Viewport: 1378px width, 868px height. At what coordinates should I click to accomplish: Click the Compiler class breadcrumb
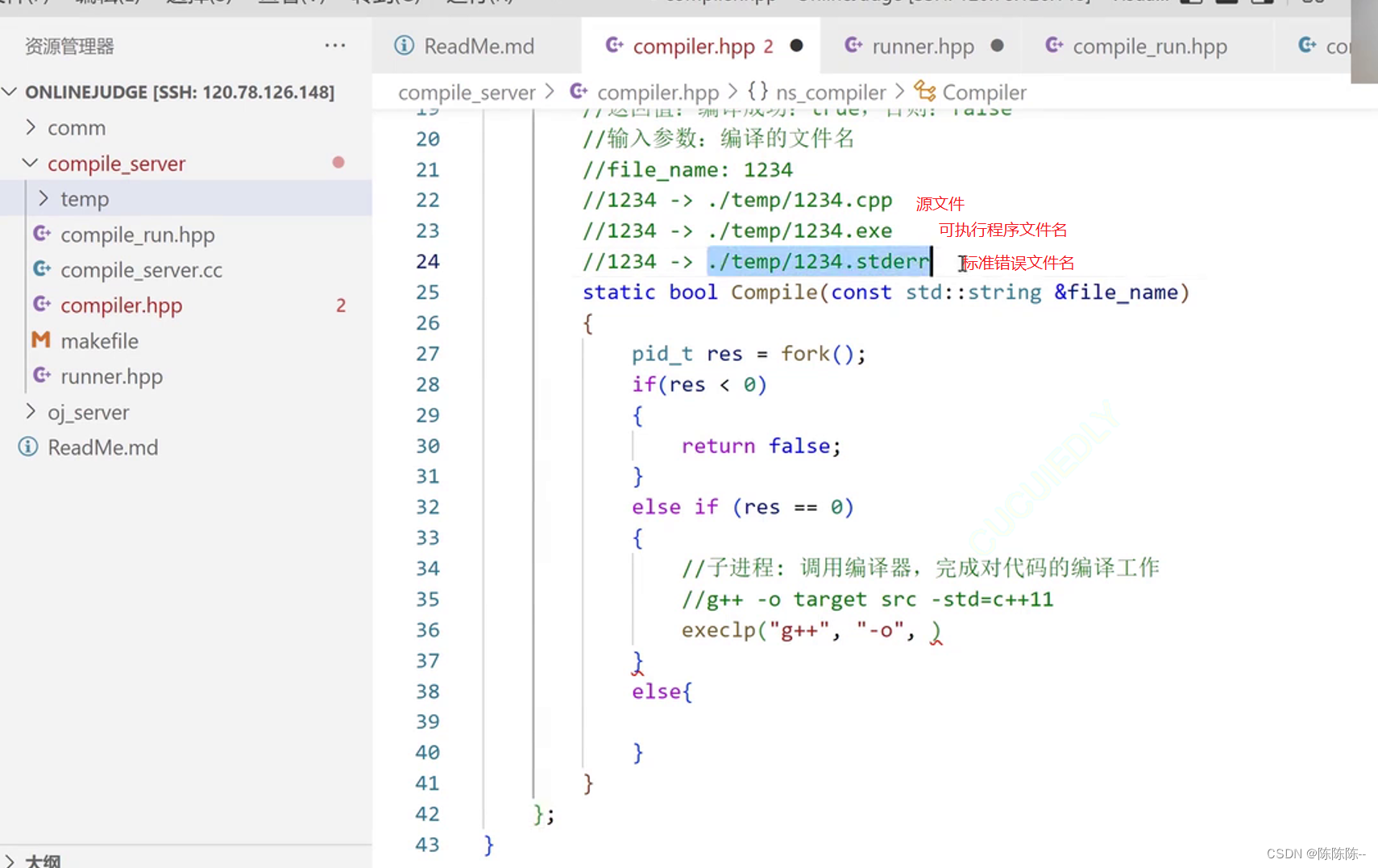click(984, 93)
